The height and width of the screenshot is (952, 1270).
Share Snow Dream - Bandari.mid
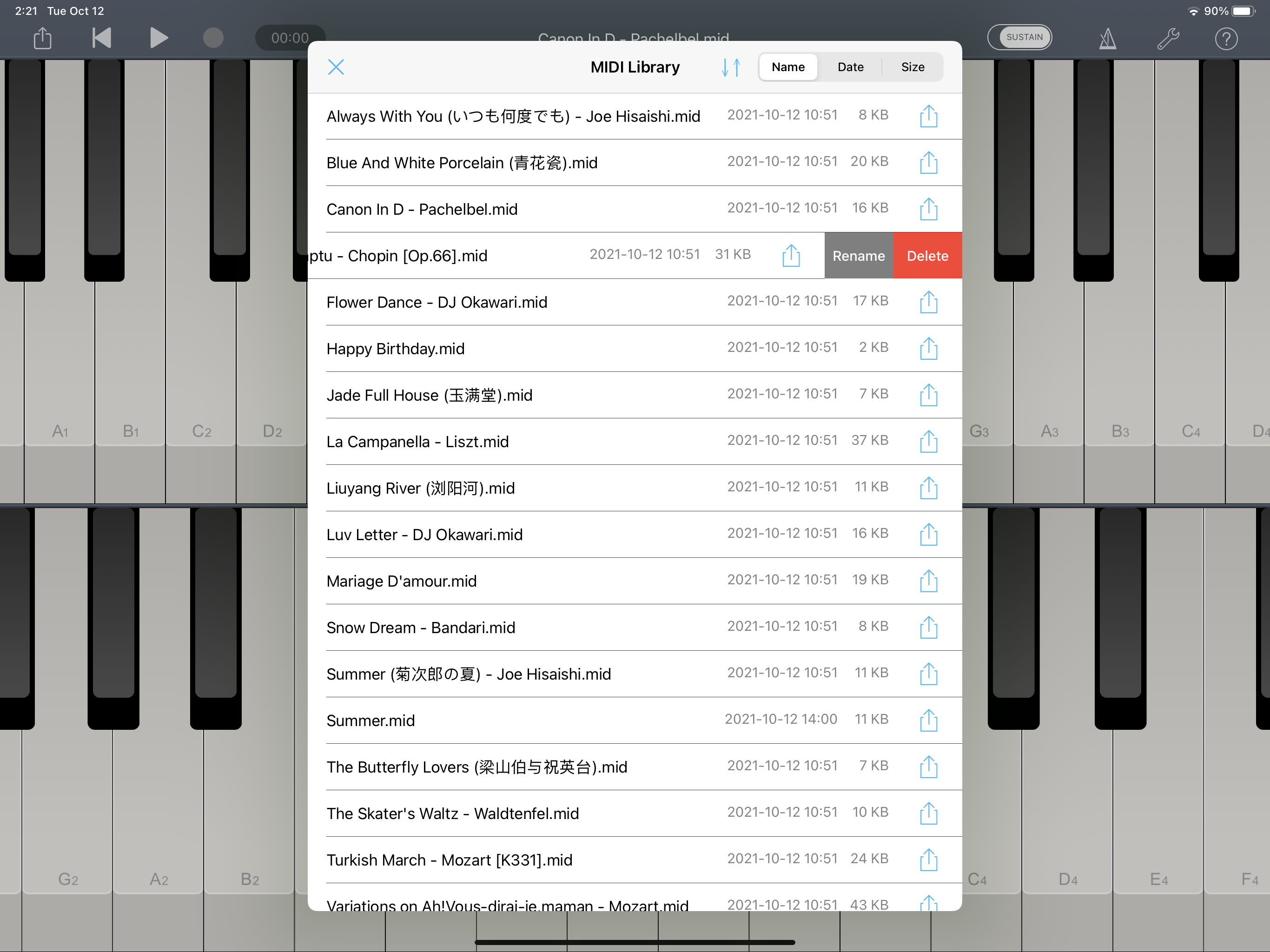pyautogui.click(x=928, y=628)
